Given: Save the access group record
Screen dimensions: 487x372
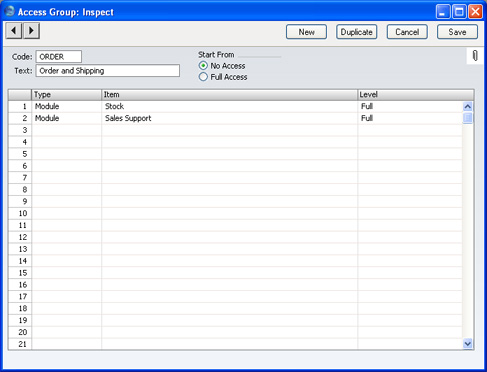Looking at the screenshot, I should click(x=457, y=32).
